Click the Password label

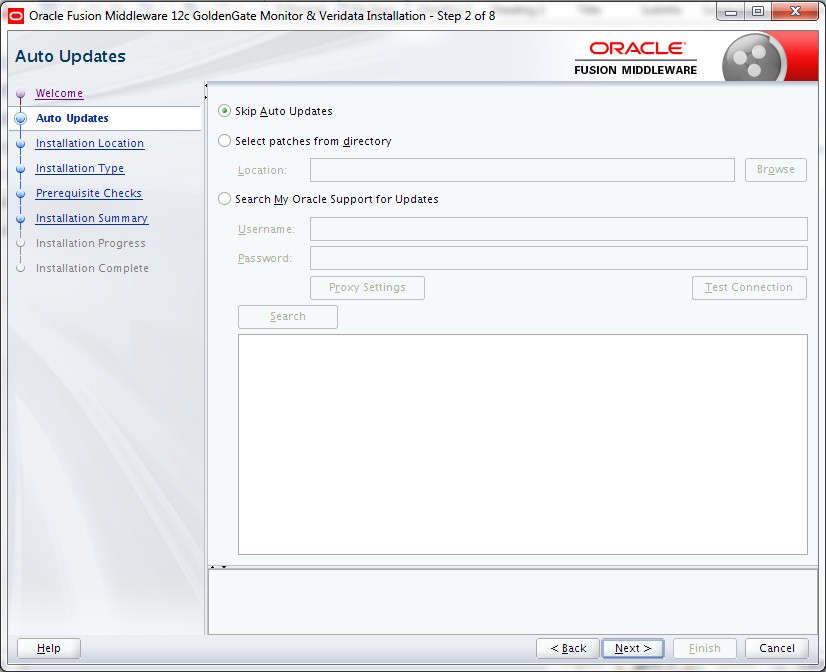[x=264, y=259]
